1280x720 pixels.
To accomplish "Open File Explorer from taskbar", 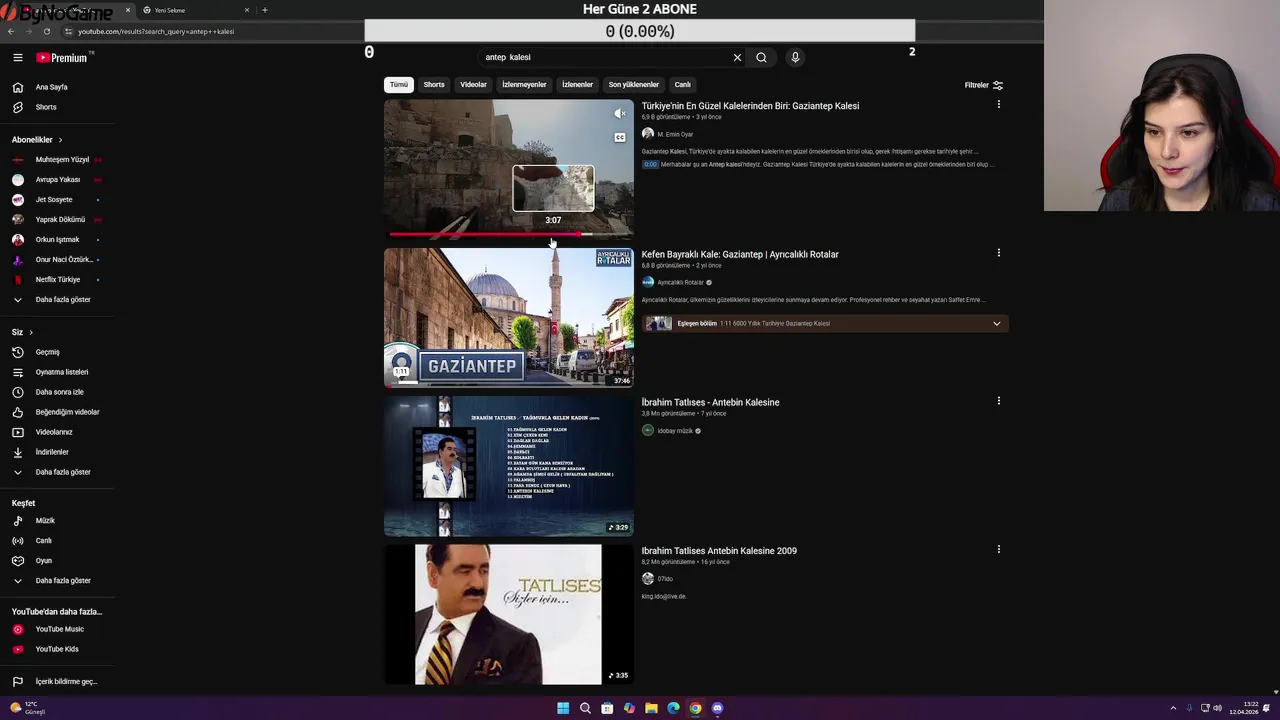I will point(651,708).
